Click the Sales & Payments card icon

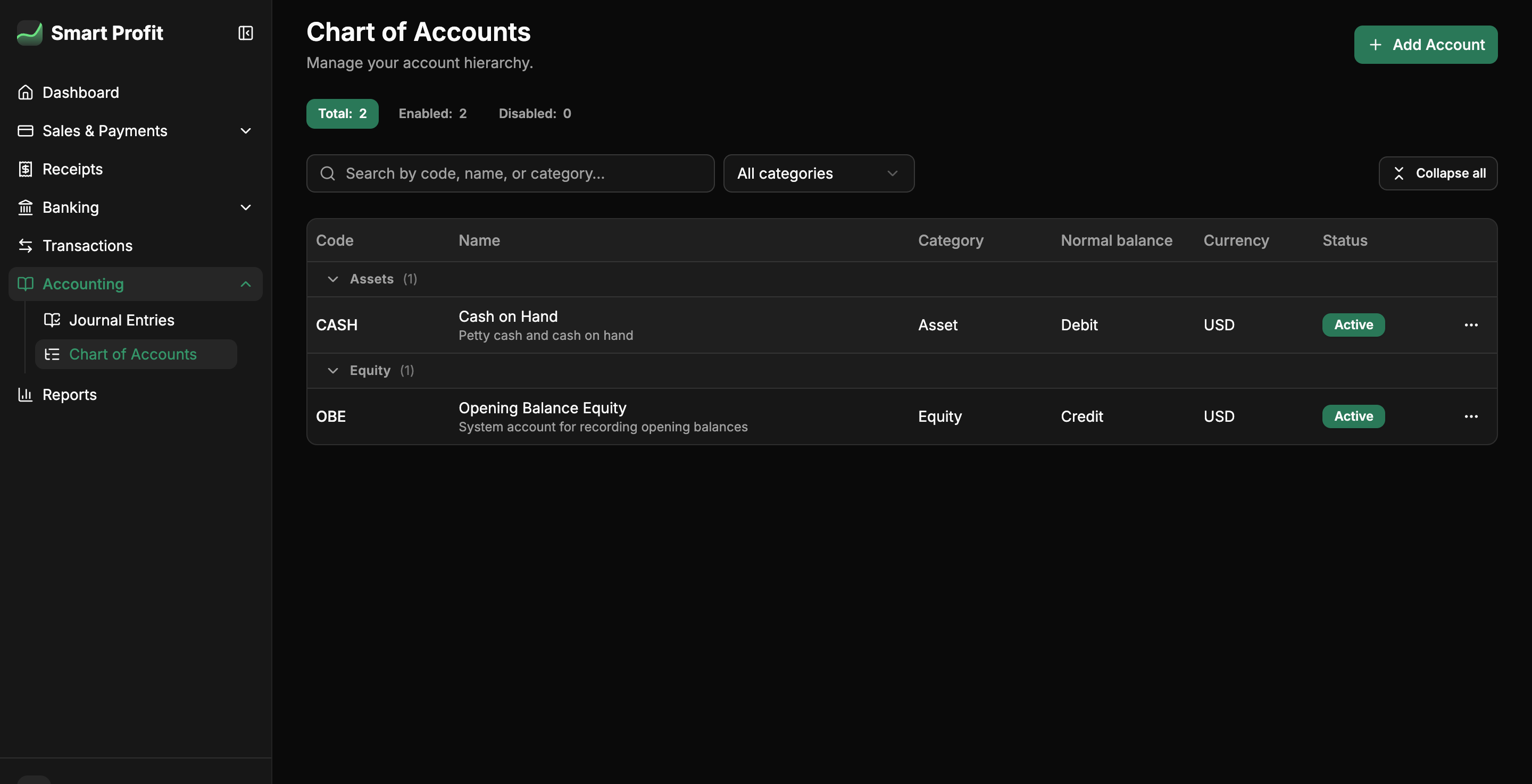pyautogui.click(x=25, y=131)
